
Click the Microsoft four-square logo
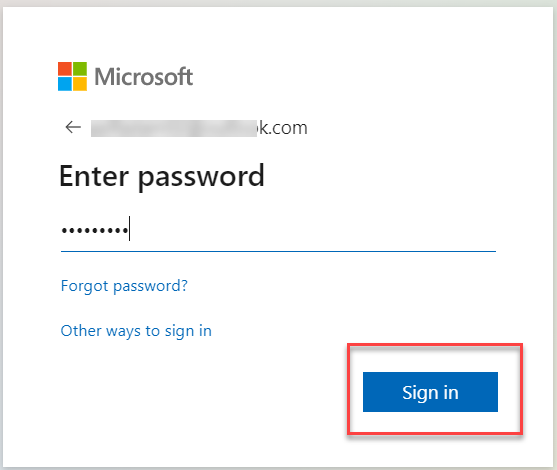[x=72, y=76]
